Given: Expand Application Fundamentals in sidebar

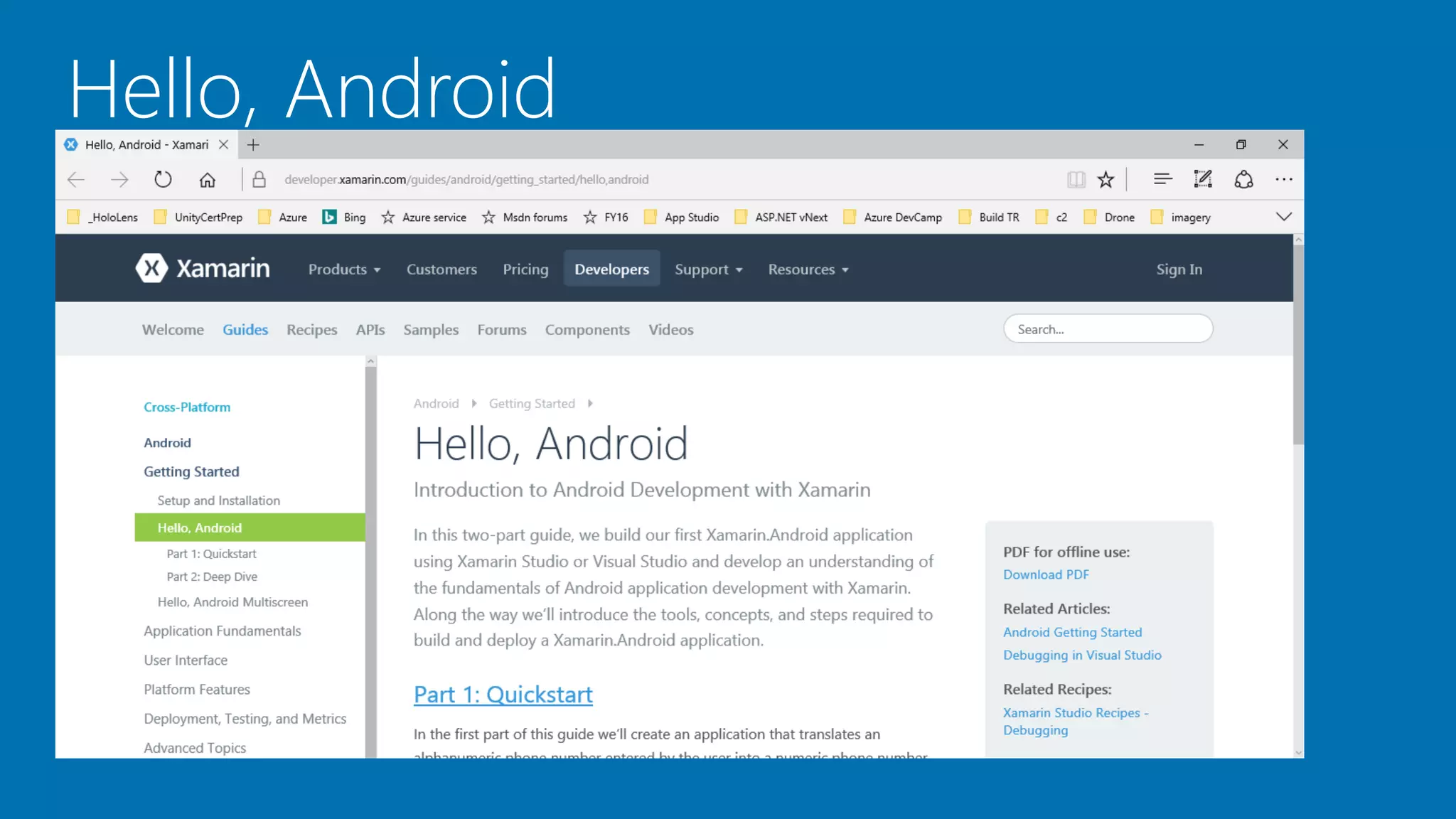Looking at the screenshot, I should point(222,631).
